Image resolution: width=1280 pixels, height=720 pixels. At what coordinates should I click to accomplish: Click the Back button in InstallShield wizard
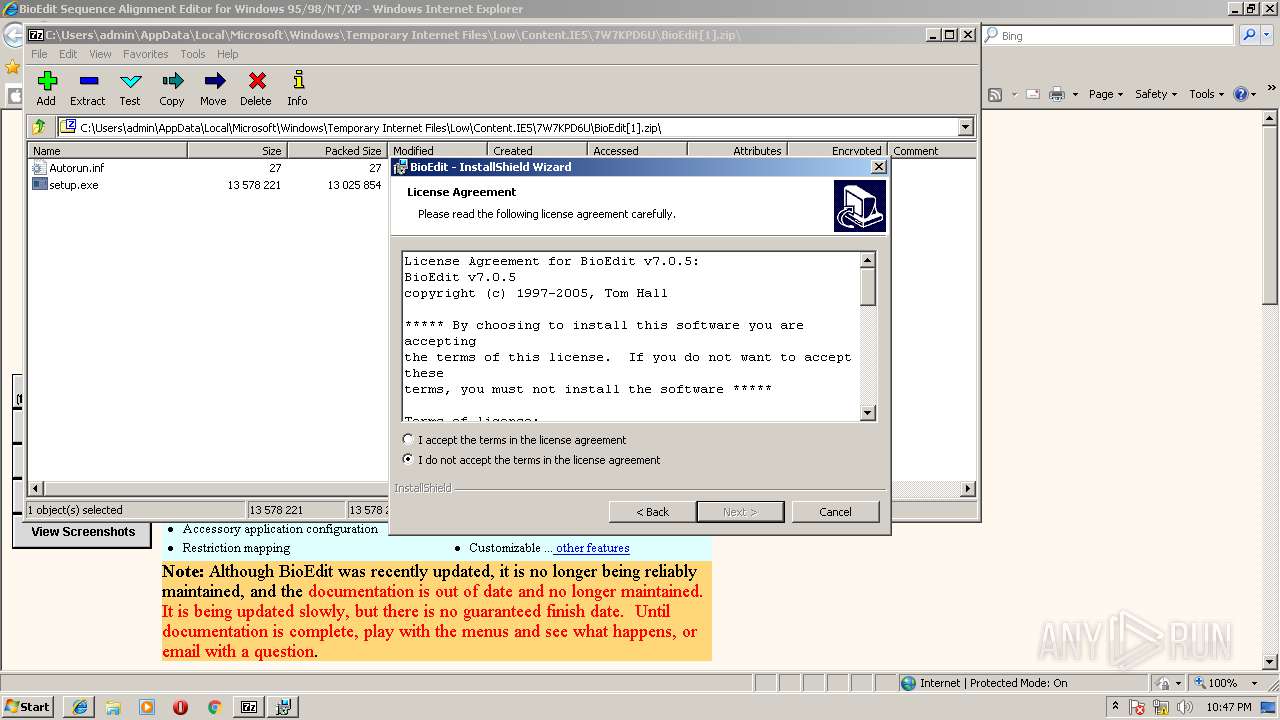[x=653, y=511]
